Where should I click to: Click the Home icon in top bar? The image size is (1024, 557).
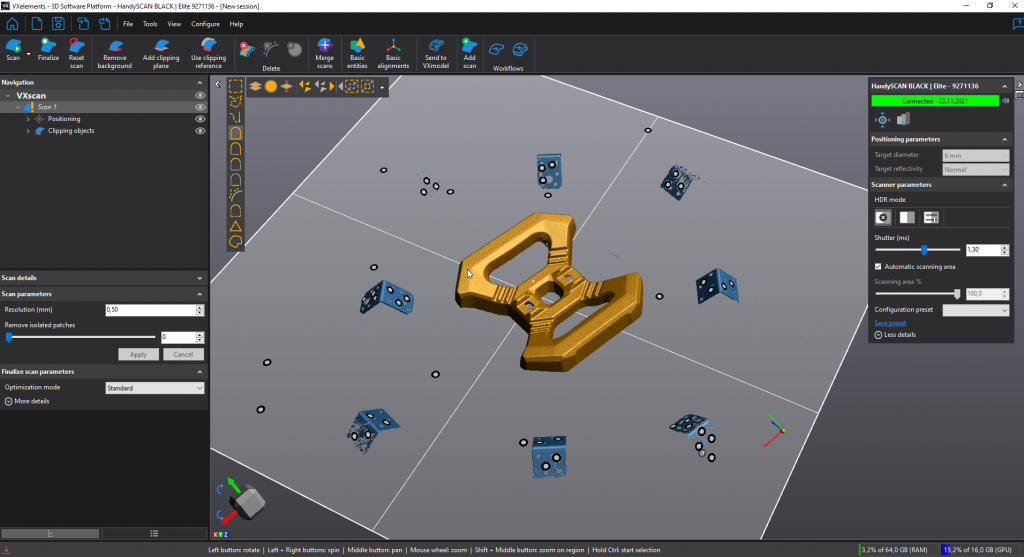click(13, 23)
